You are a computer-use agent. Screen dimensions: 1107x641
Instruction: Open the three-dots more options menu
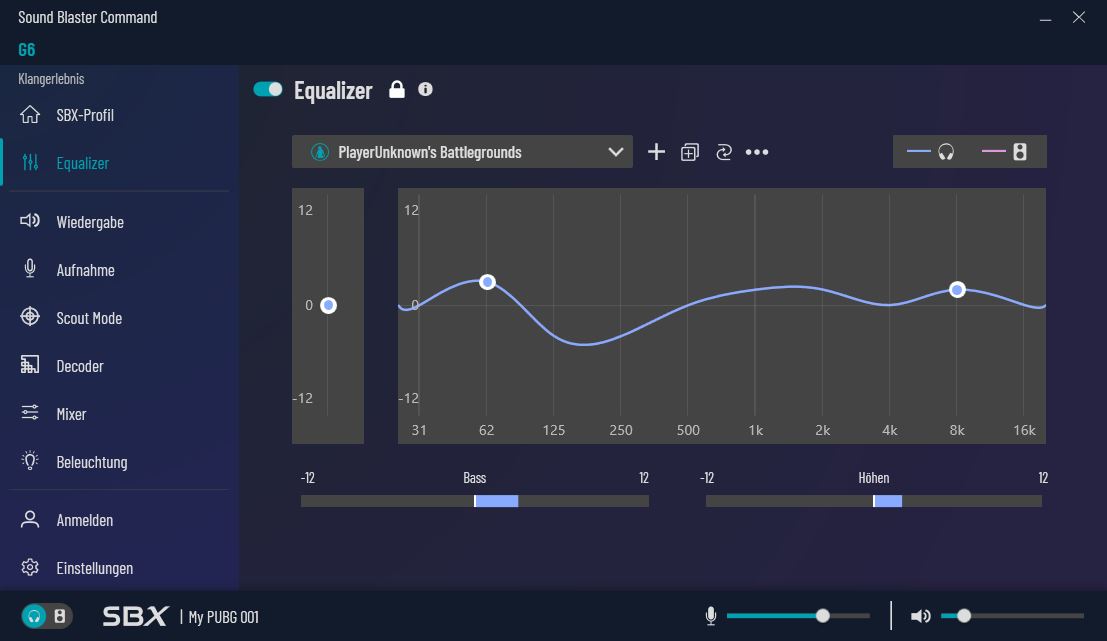point(757,152)
